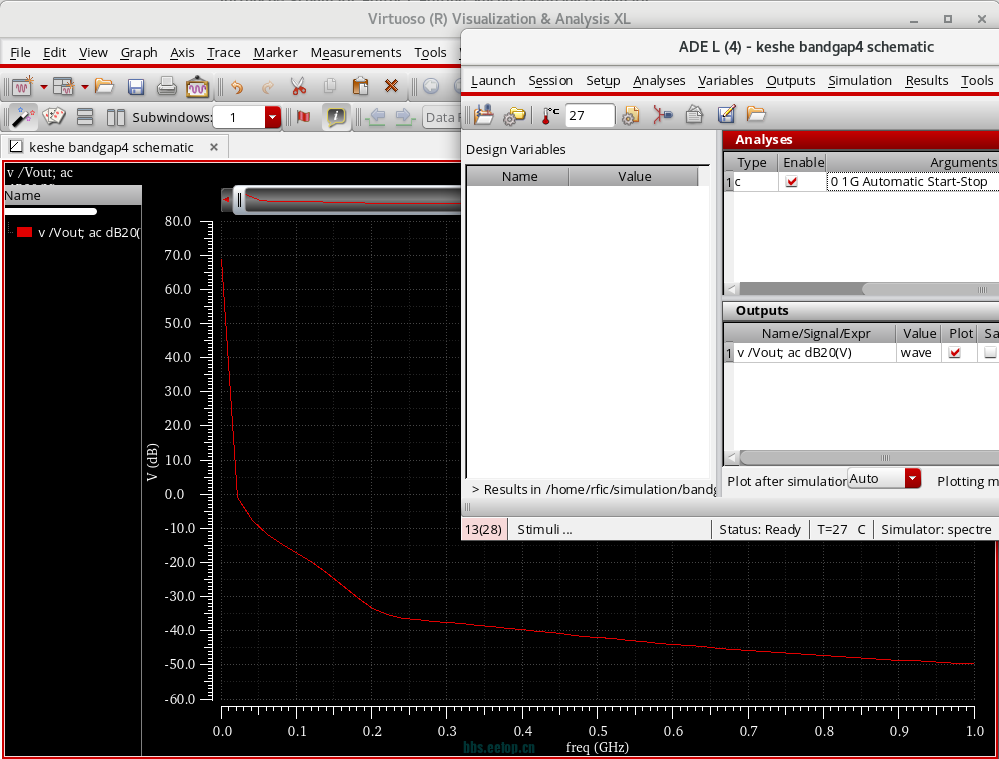999x759 pixels.
Task: Open the Measurements menu
Action: (x=356, y=52)
